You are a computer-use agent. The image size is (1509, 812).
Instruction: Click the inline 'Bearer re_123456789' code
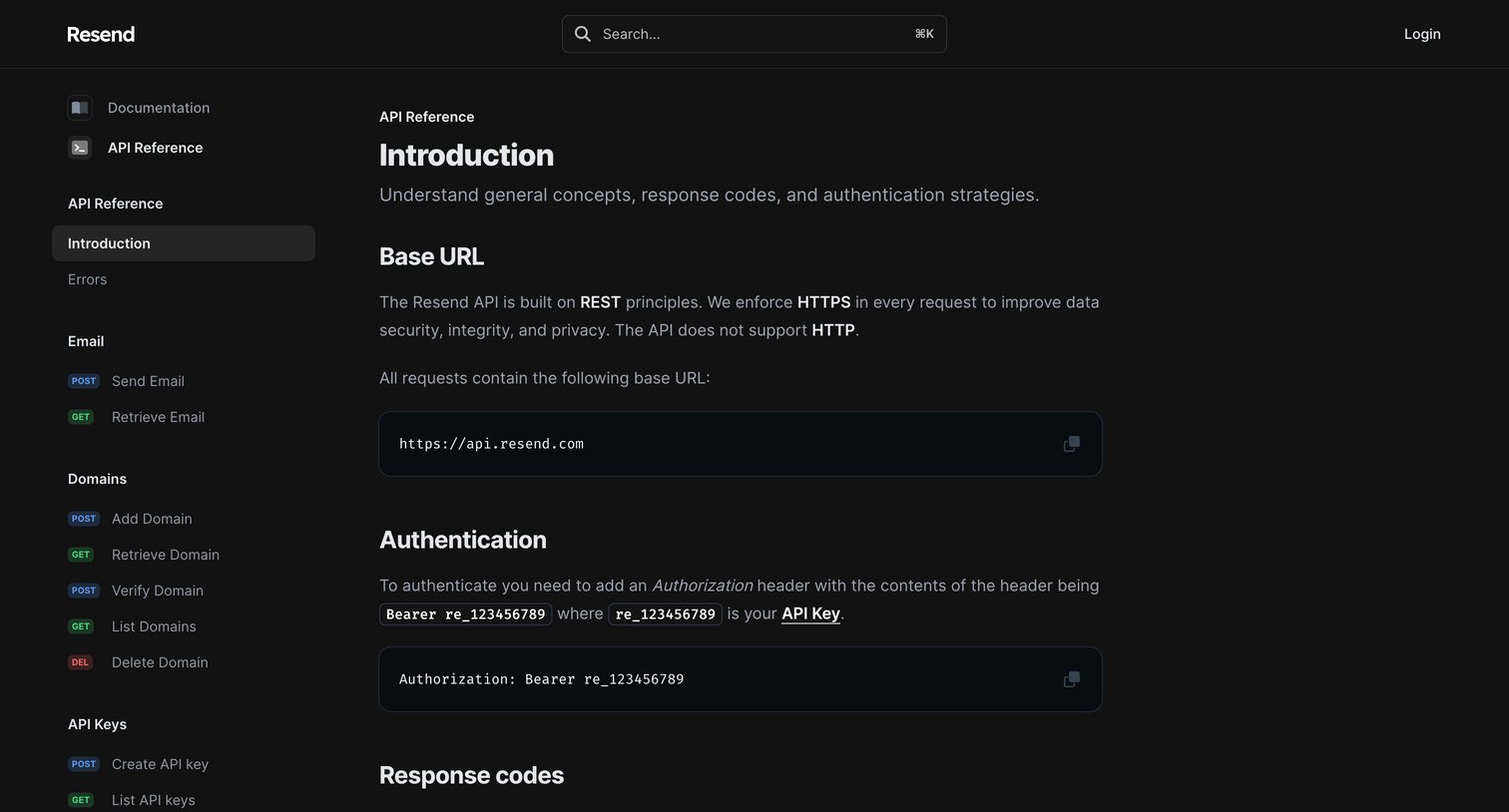point(465,613)
